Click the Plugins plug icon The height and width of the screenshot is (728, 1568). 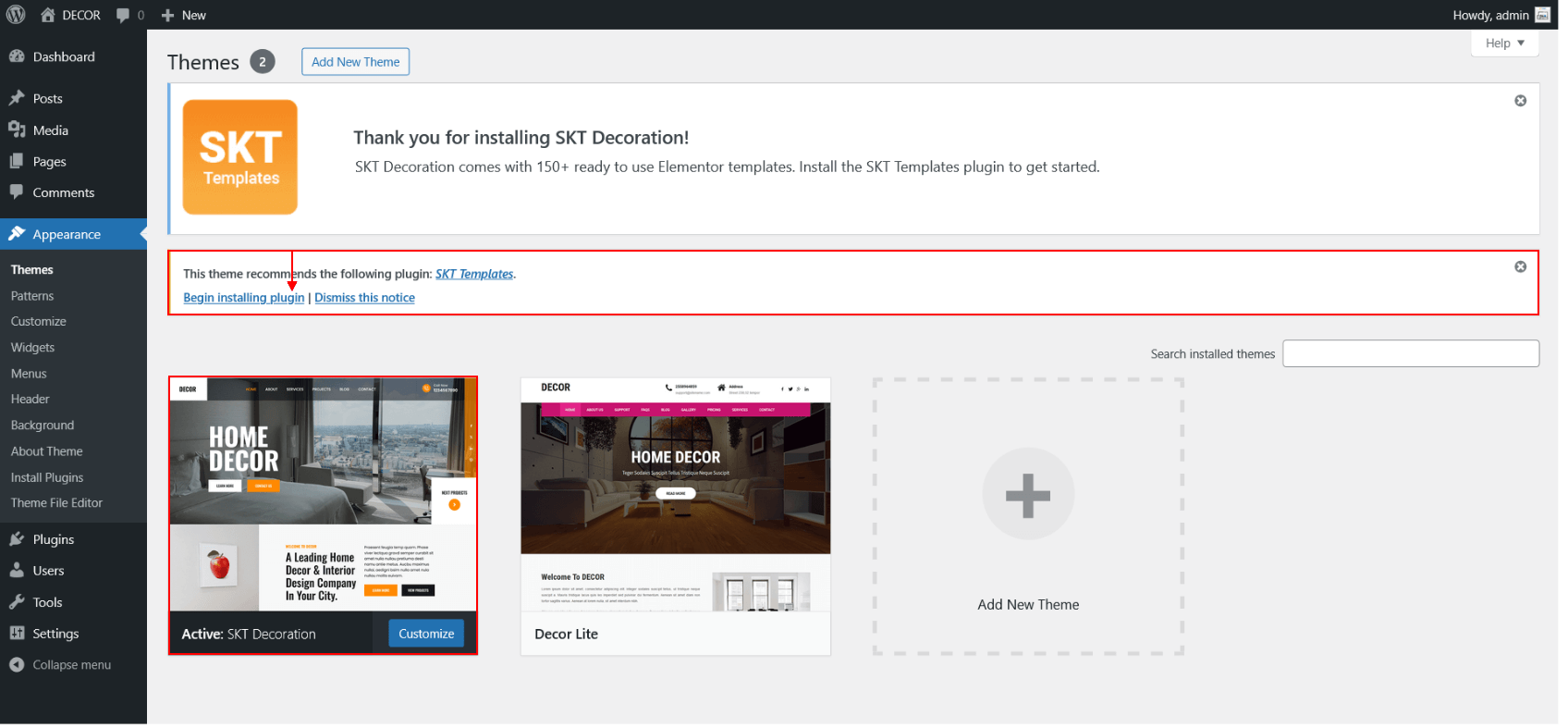[17, 539]
